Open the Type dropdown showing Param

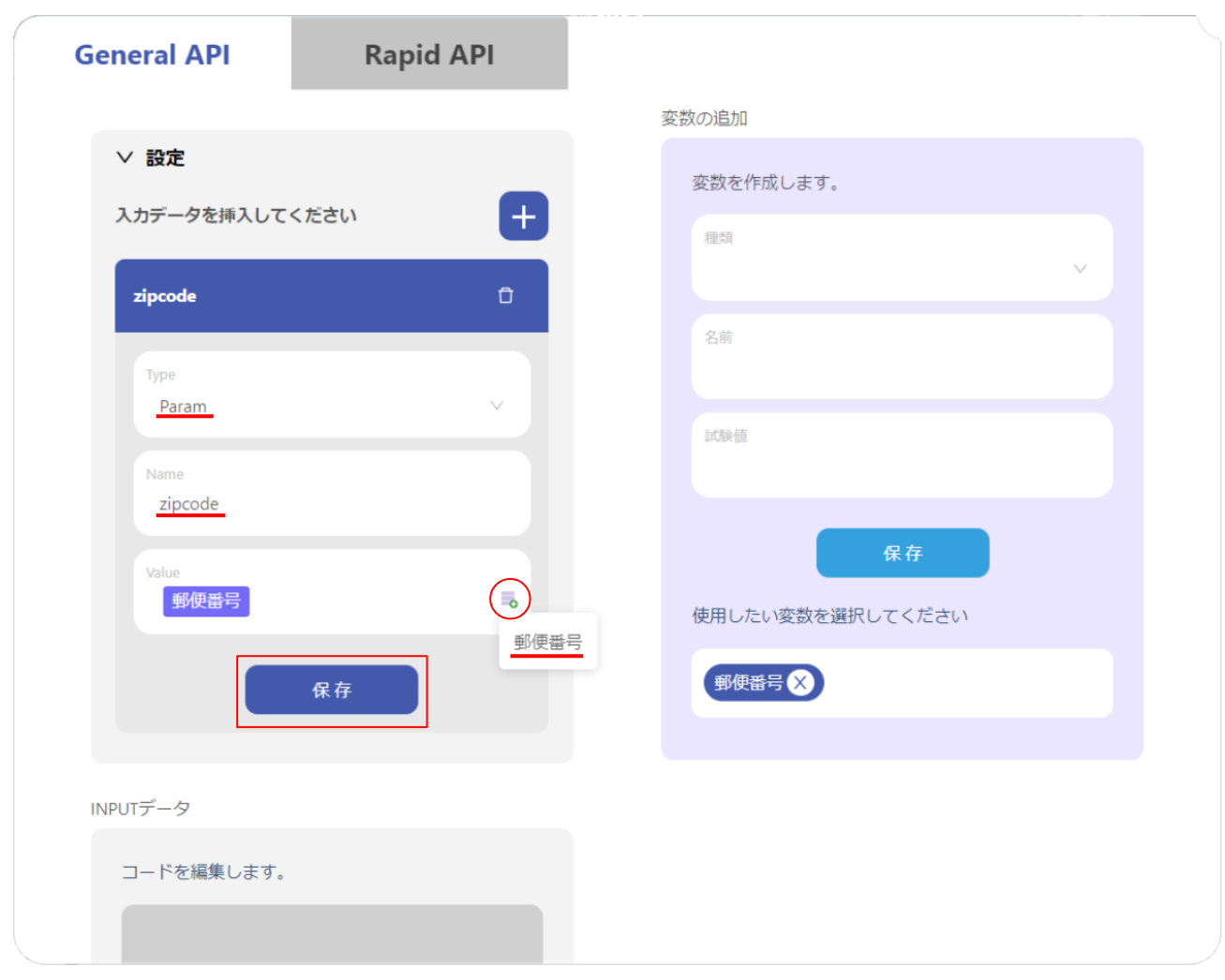point(332,394)
